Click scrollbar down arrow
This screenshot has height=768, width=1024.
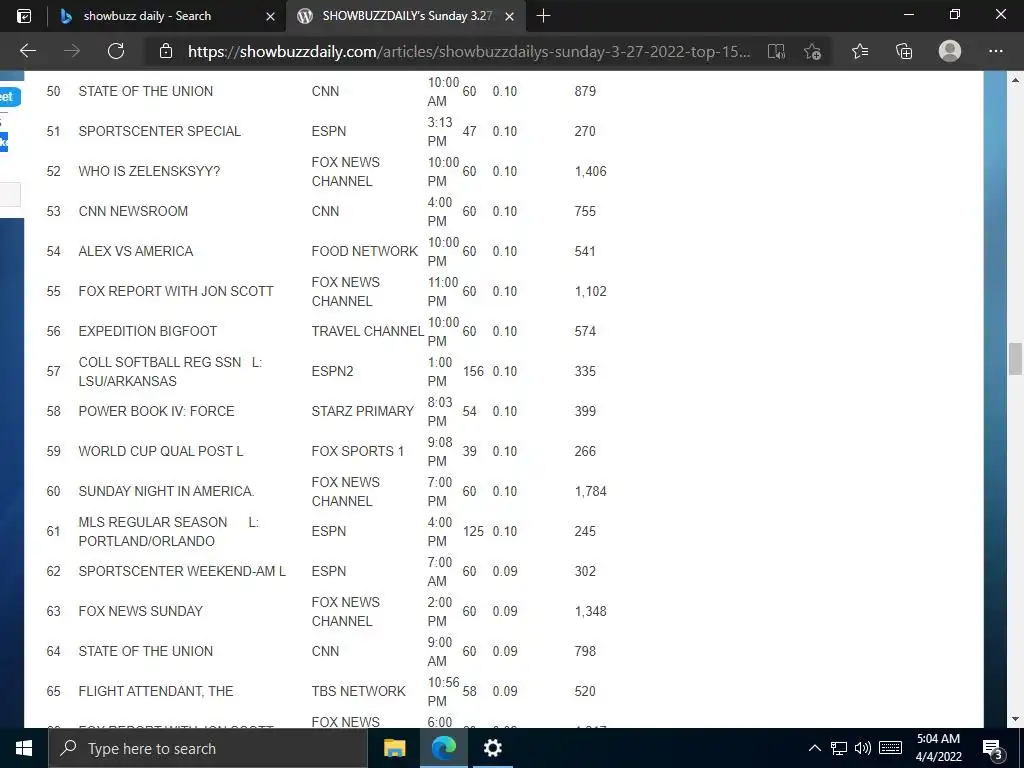click(x=1015, y=720)
